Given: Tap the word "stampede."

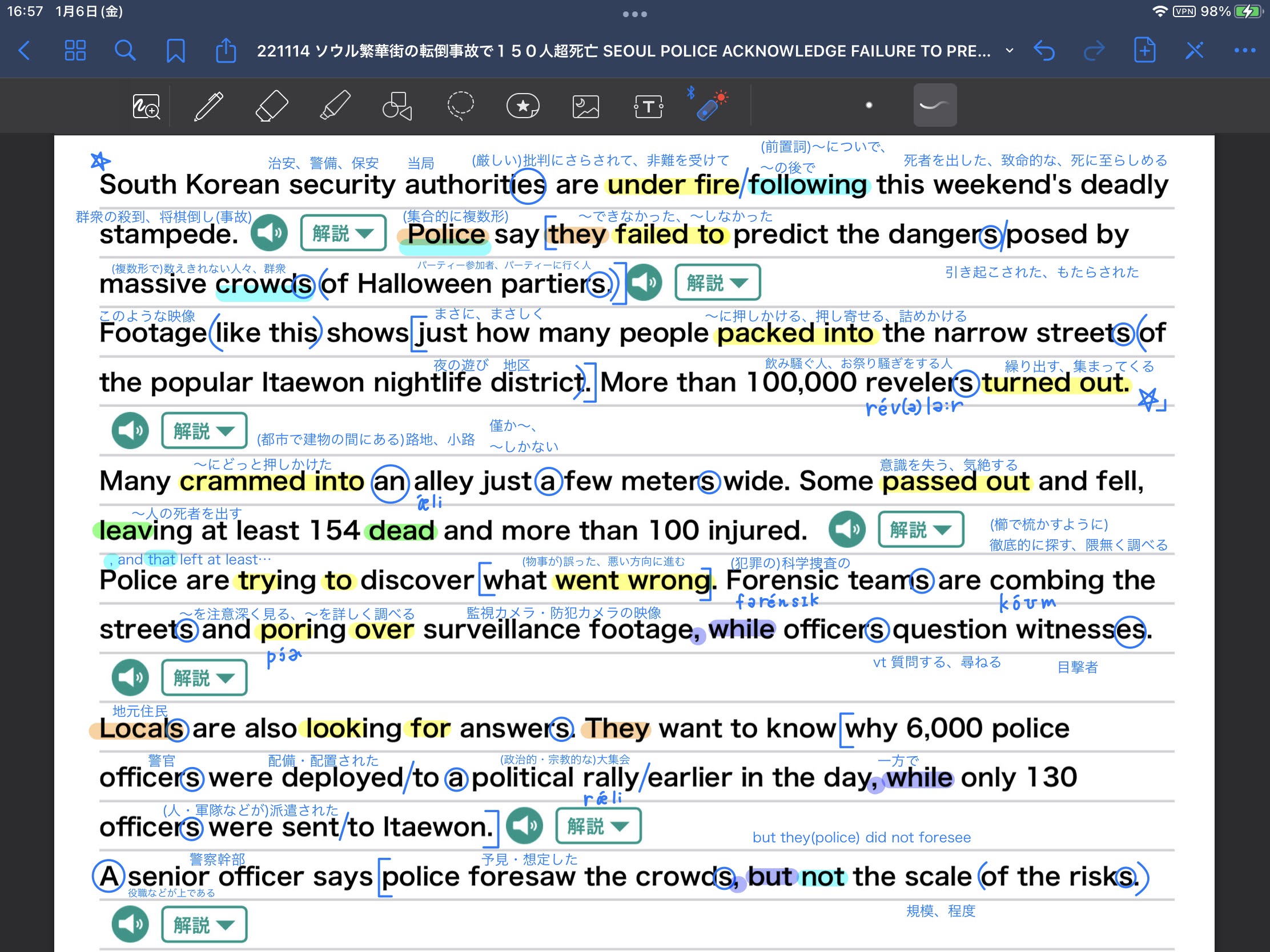Looking at the screenshot, I should (169, 234).
